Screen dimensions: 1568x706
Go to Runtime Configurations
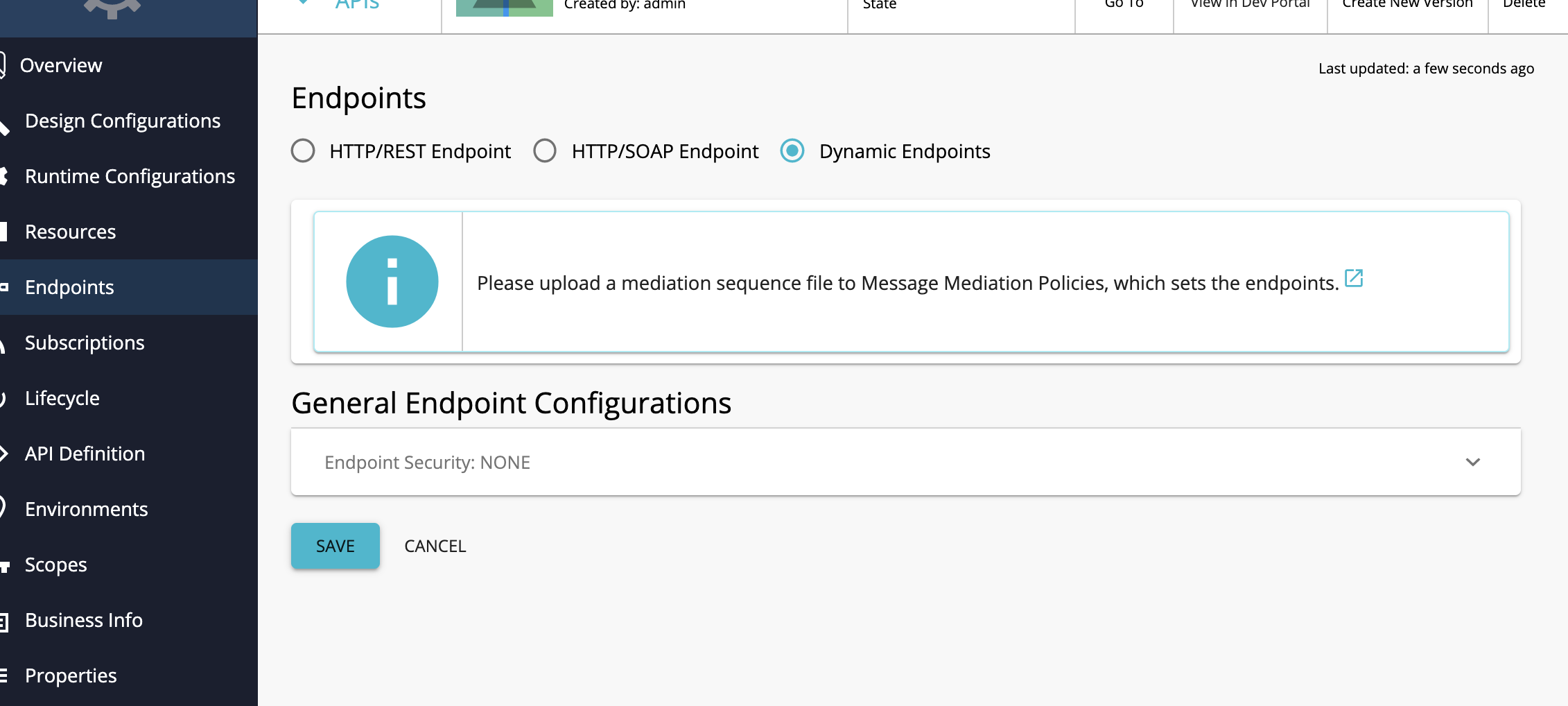(129, 176)
